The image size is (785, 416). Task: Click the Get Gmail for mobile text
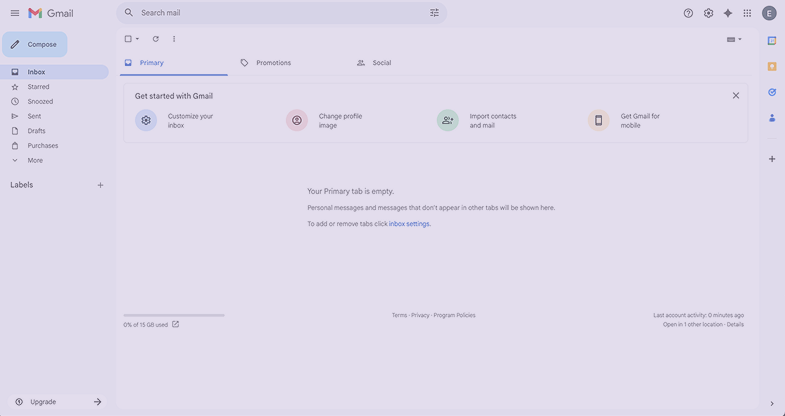pyautogui.click(x=640, y=121)
